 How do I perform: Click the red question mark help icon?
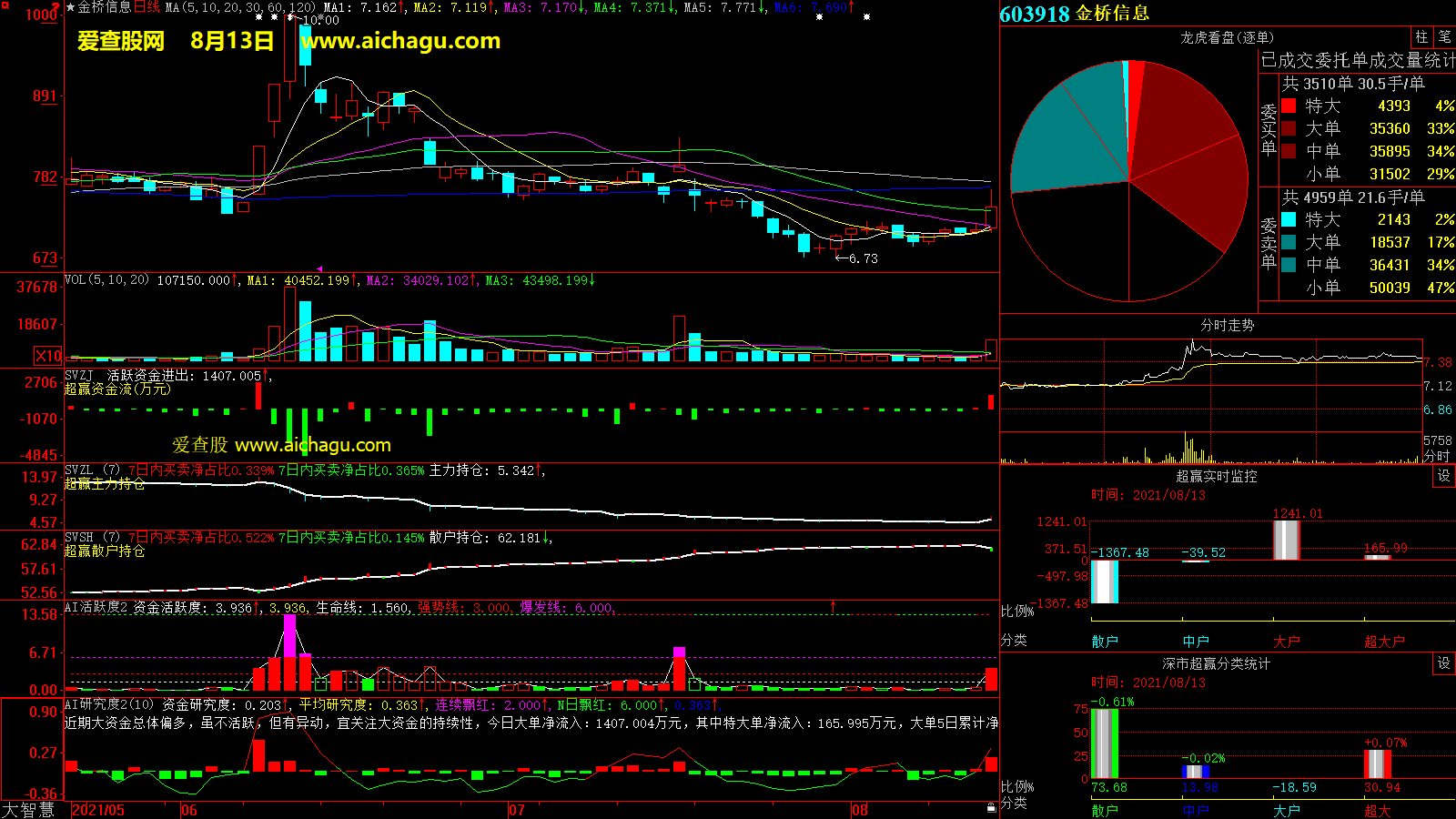point(56,7)
